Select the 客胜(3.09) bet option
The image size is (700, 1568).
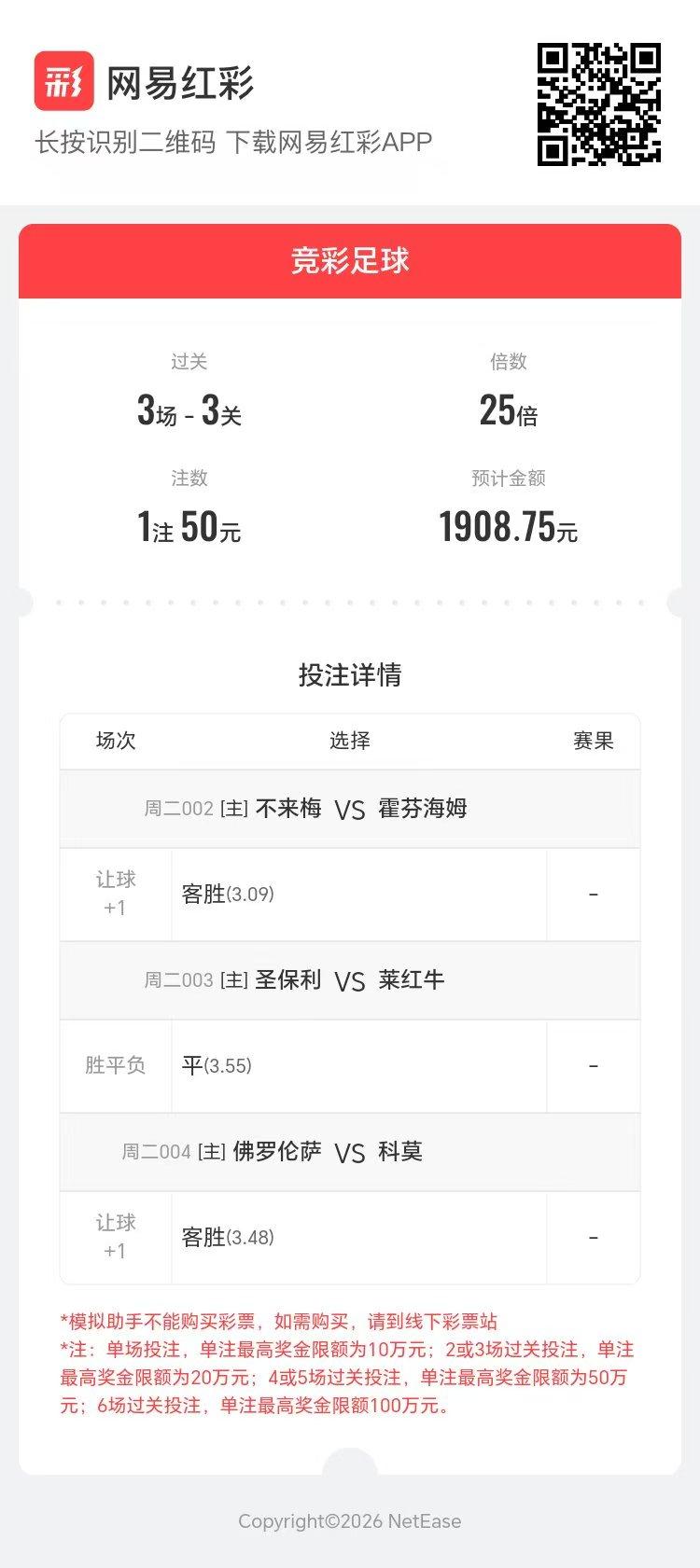[228, 894]
